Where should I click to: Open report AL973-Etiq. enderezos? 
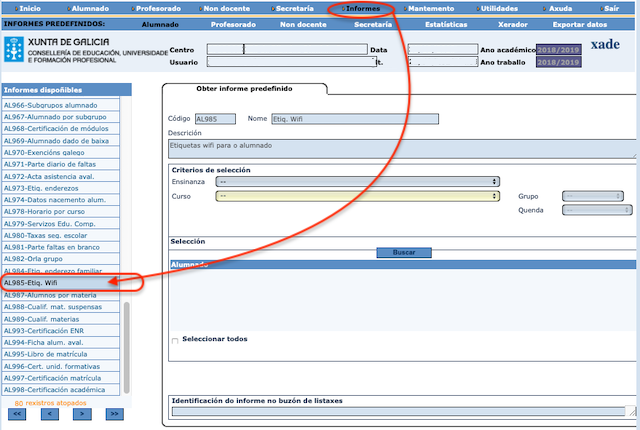point(61,188)
